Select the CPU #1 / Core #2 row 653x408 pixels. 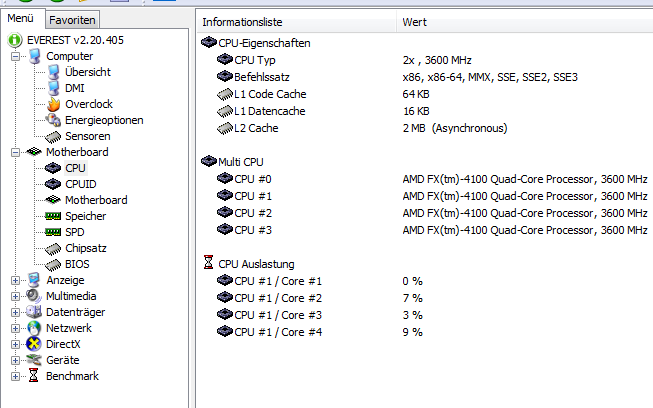coord(425,299)
